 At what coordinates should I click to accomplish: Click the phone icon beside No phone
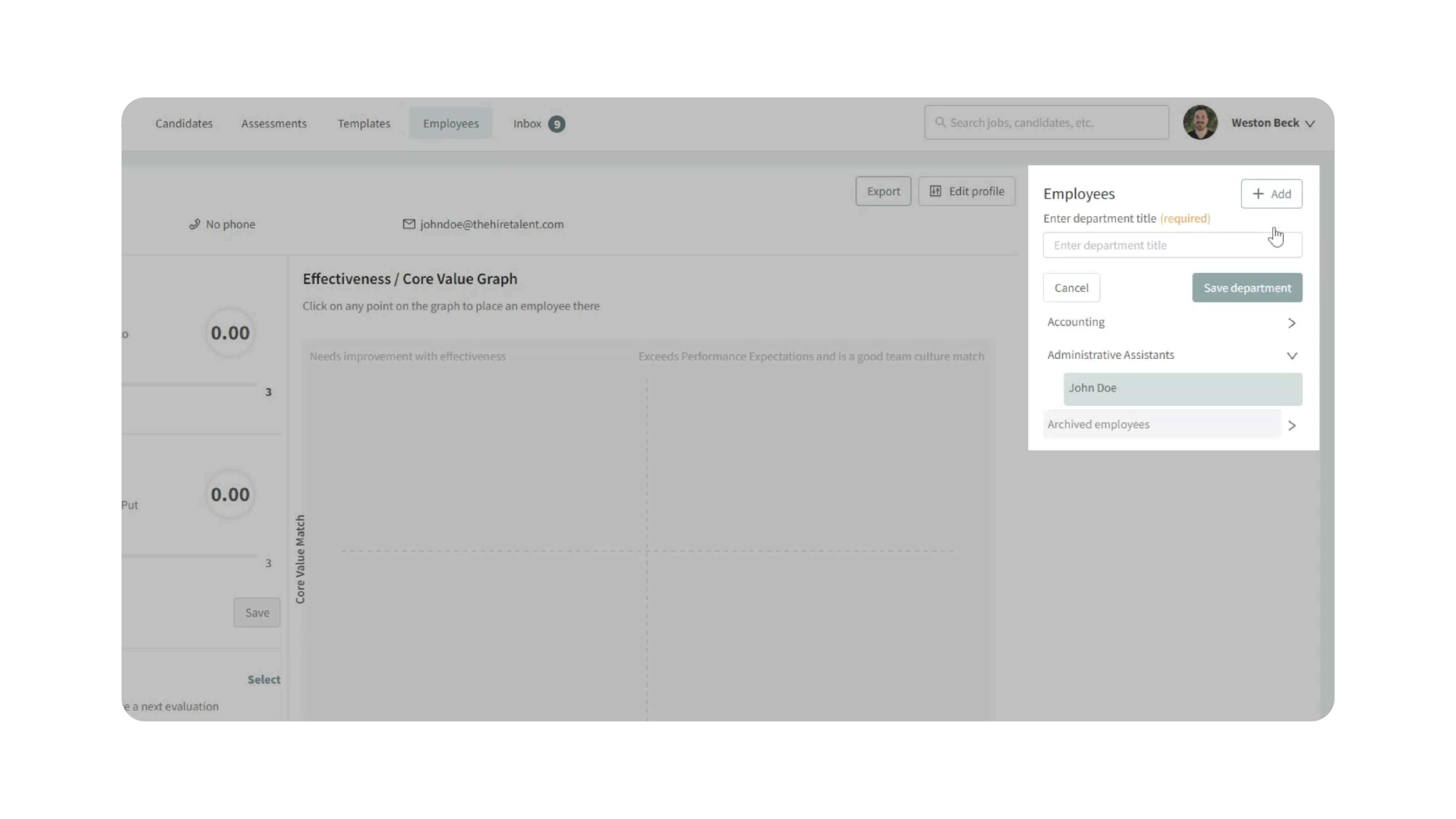[194, 224]
